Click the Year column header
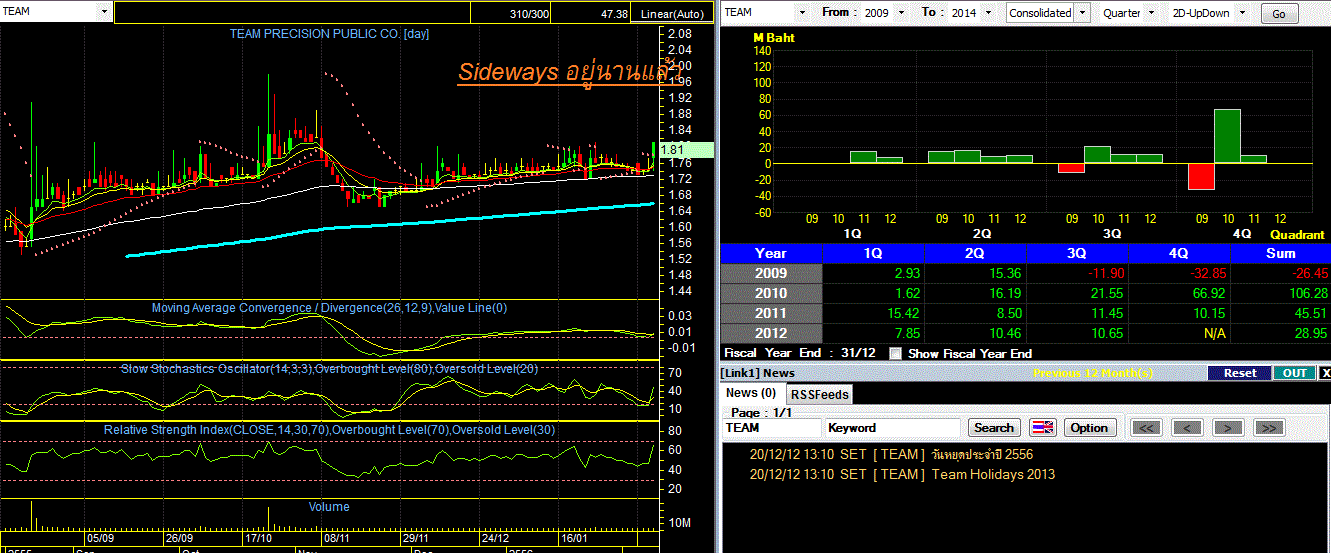Screen dimensions: 1331x553 pos(771,253)
